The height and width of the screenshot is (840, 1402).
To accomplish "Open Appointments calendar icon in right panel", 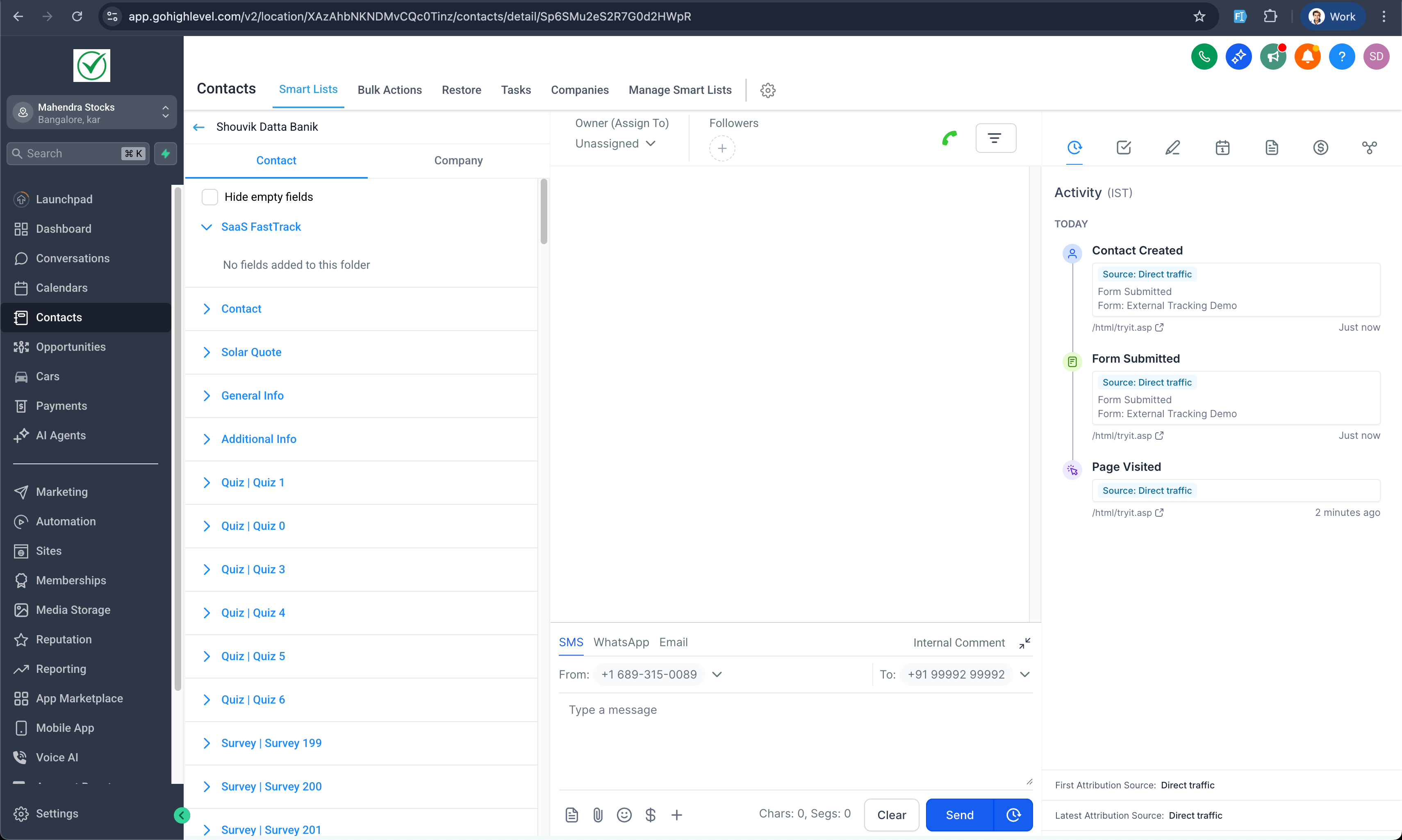I will [x=1222, y=148].
